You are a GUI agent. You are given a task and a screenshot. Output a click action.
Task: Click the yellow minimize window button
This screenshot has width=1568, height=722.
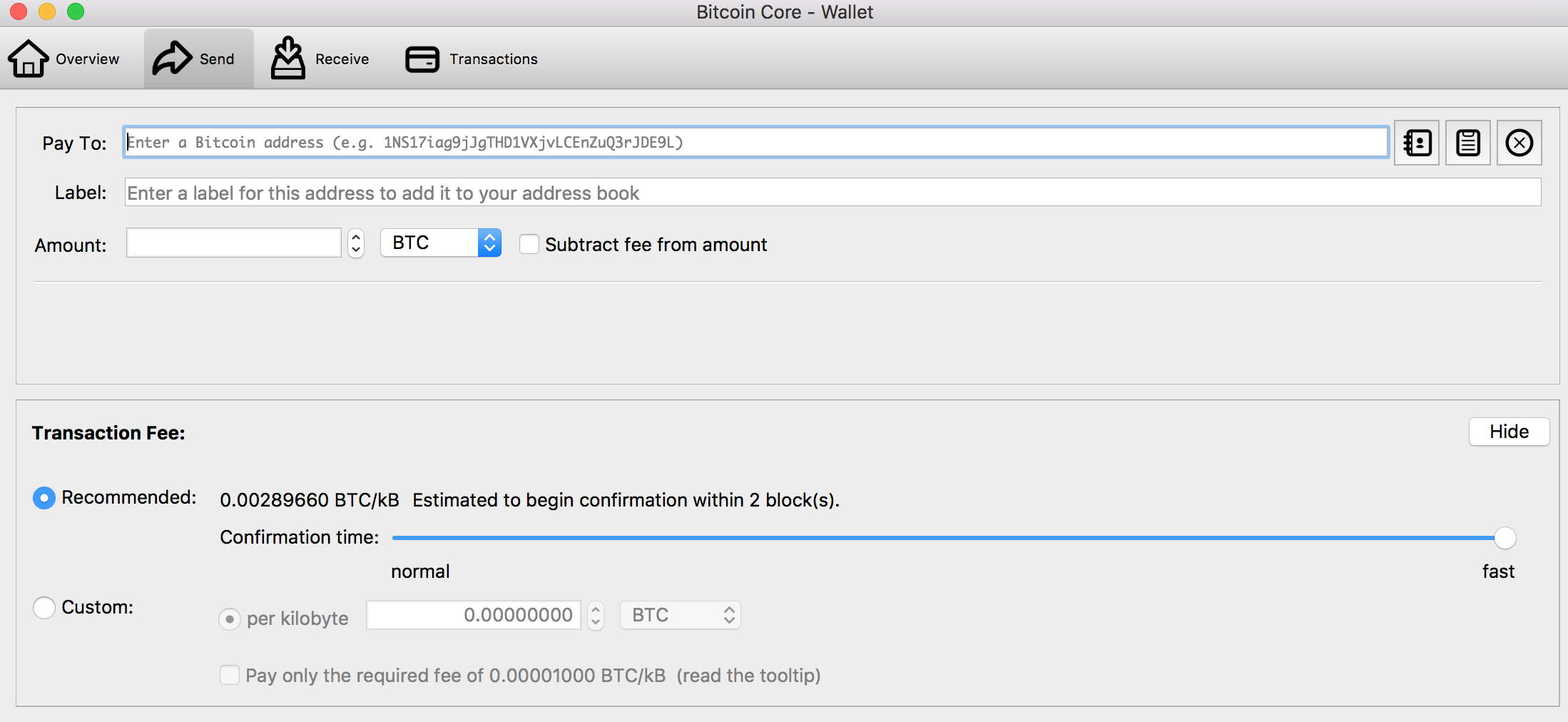[47, 11]
